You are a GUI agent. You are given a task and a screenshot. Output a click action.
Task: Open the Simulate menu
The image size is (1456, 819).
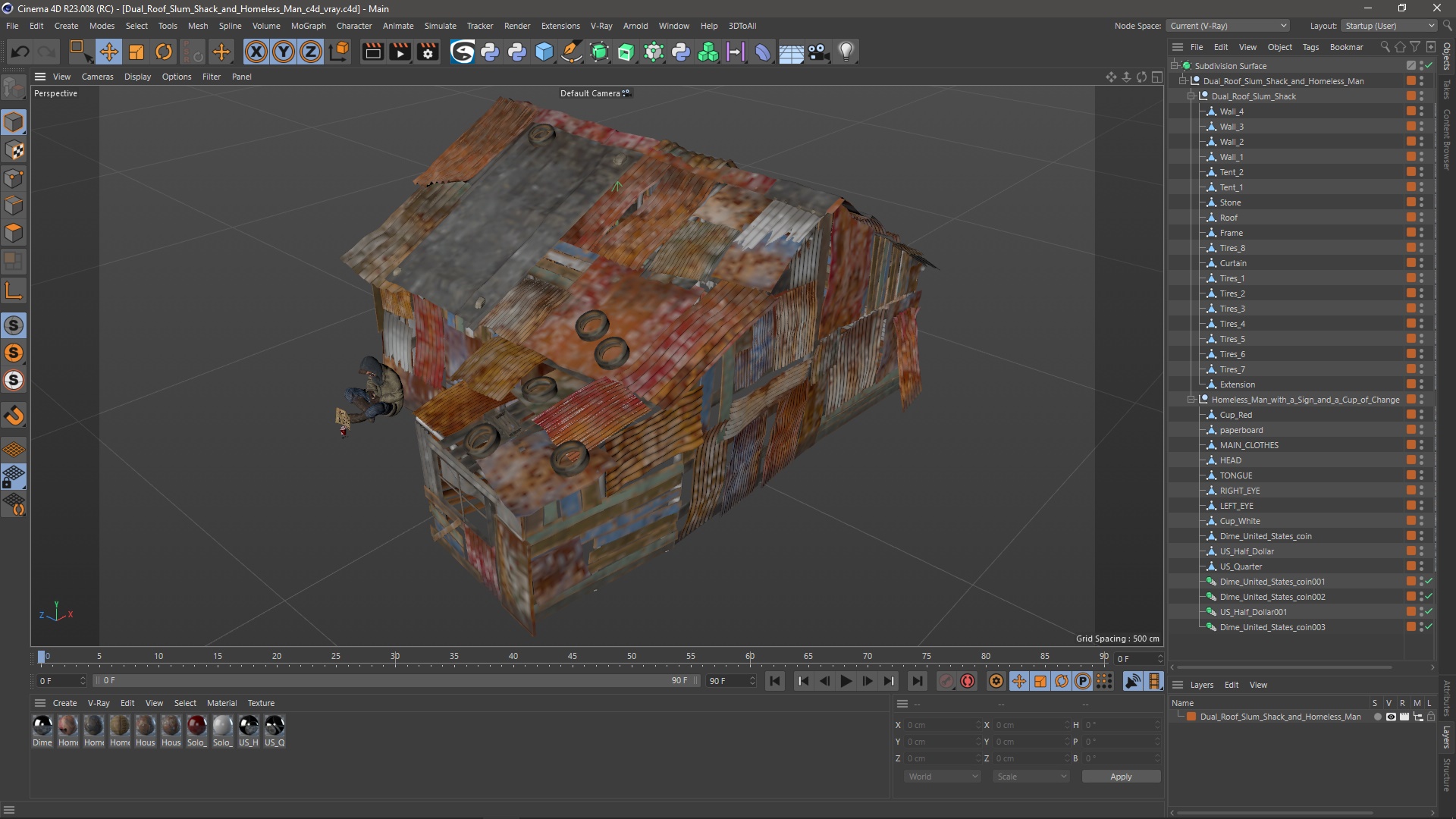point(440,25)
